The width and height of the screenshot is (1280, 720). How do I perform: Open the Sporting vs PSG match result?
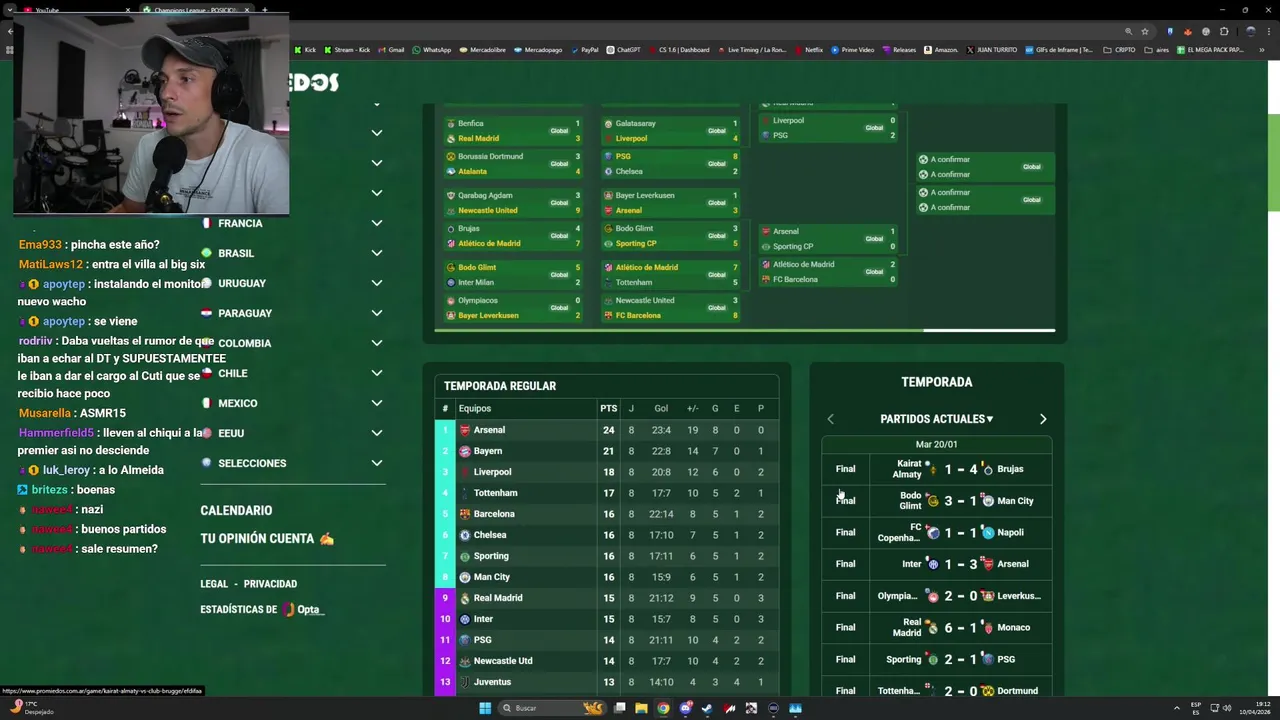[x=937, y=659]
